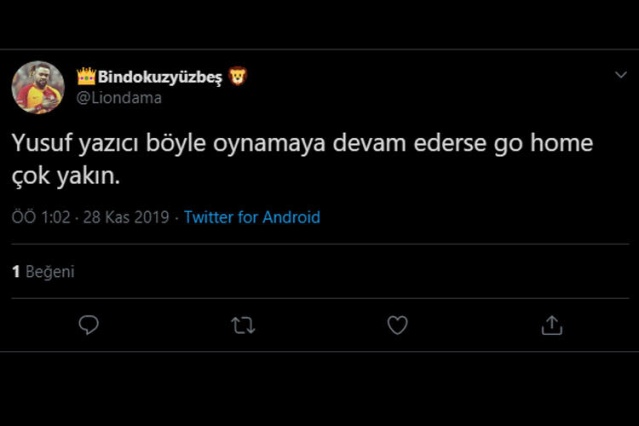639x426 pixels.
Task: Click the word Beğeni under the tweet
Action: [x=50, y=271]
